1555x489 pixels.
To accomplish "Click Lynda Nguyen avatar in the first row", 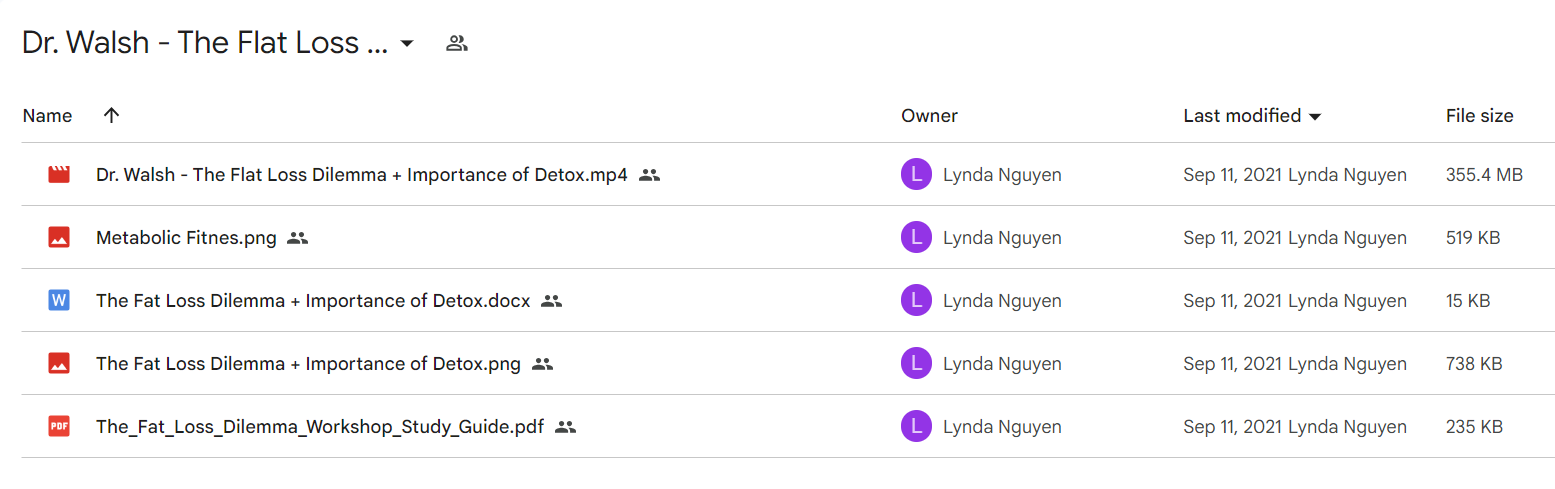I will click(916, 175).
